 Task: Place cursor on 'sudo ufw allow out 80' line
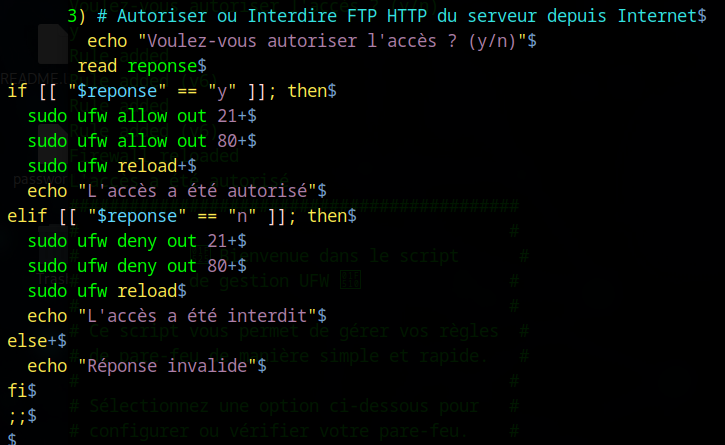[x=142, y=141]
